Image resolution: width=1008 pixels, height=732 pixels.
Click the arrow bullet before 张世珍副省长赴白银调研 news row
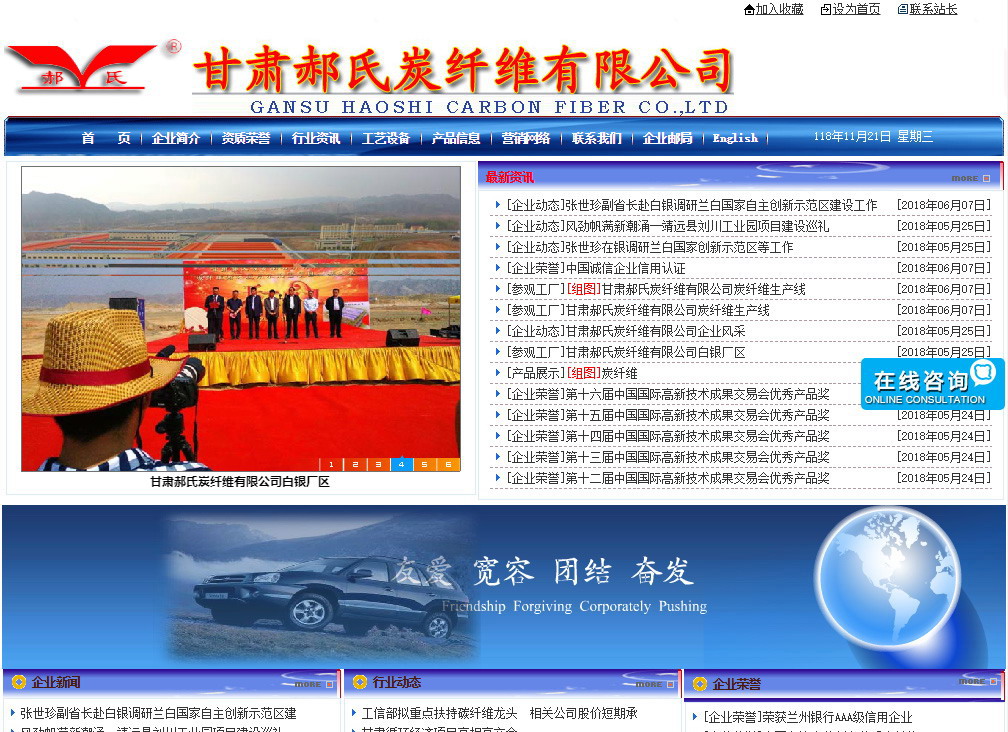pos(498,205)
